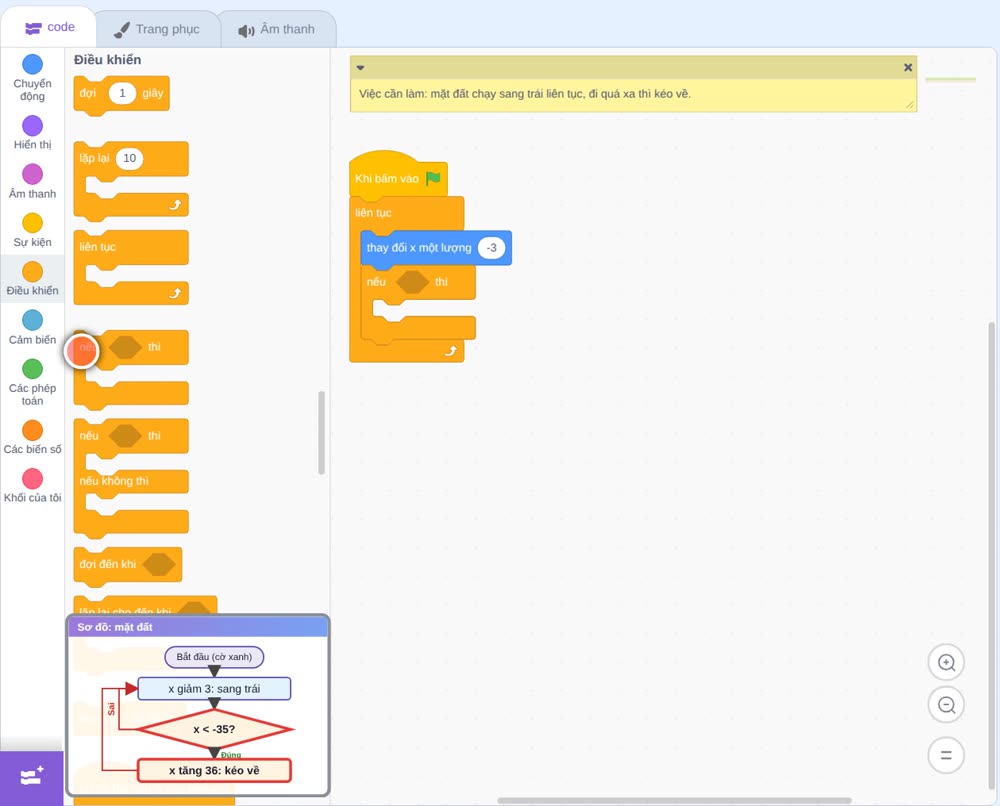Click the Điều khiển palette heading
The width and height of the screenshot is (1000, 806).
pos(107,60)
